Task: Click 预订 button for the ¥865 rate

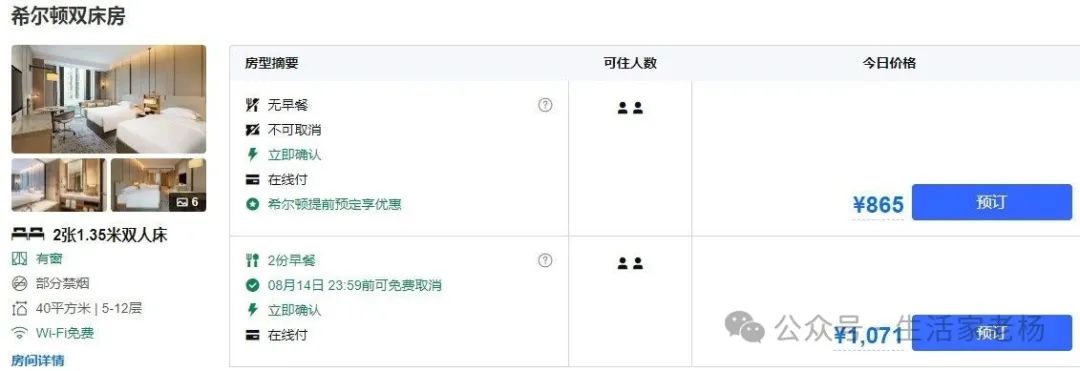Action: point(992,202)
